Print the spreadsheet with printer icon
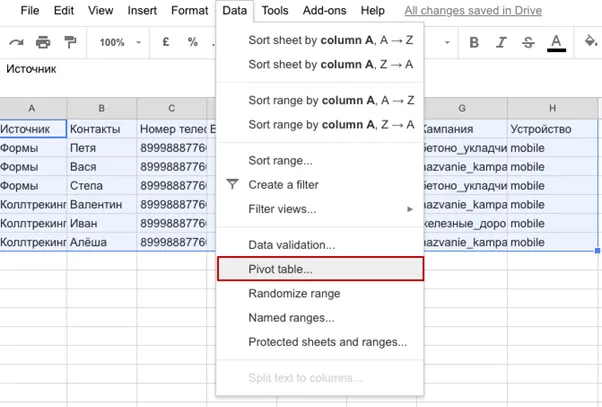The width and height of the screenshot is (602, 407). 43,42
